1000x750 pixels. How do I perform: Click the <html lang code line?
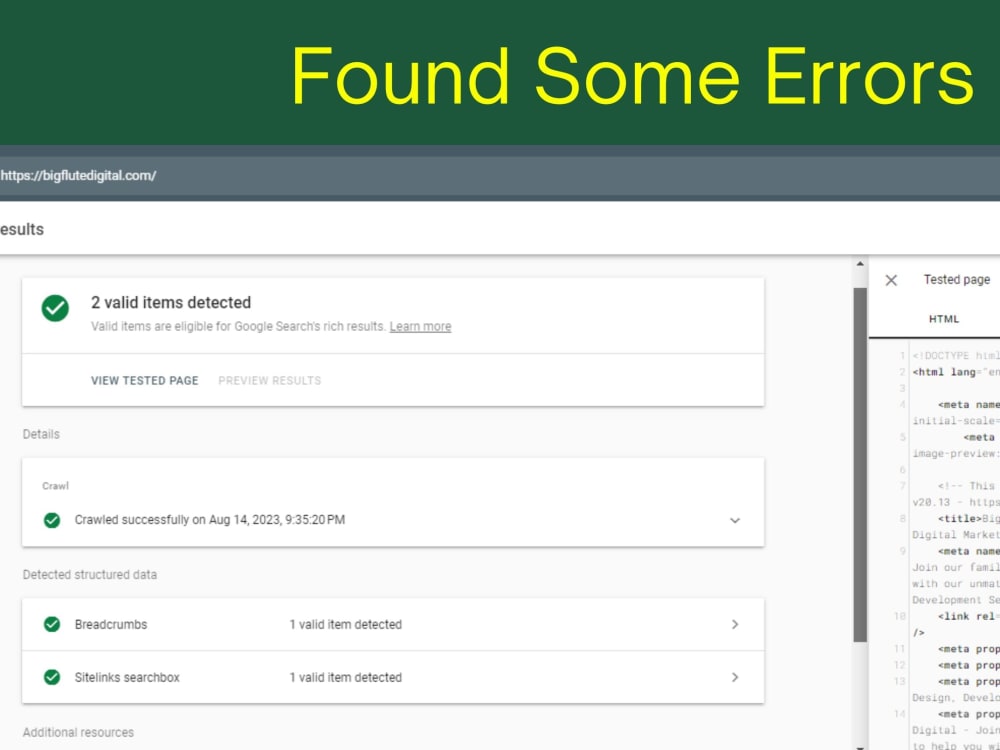pyautogui.click(x=956, y=372)
